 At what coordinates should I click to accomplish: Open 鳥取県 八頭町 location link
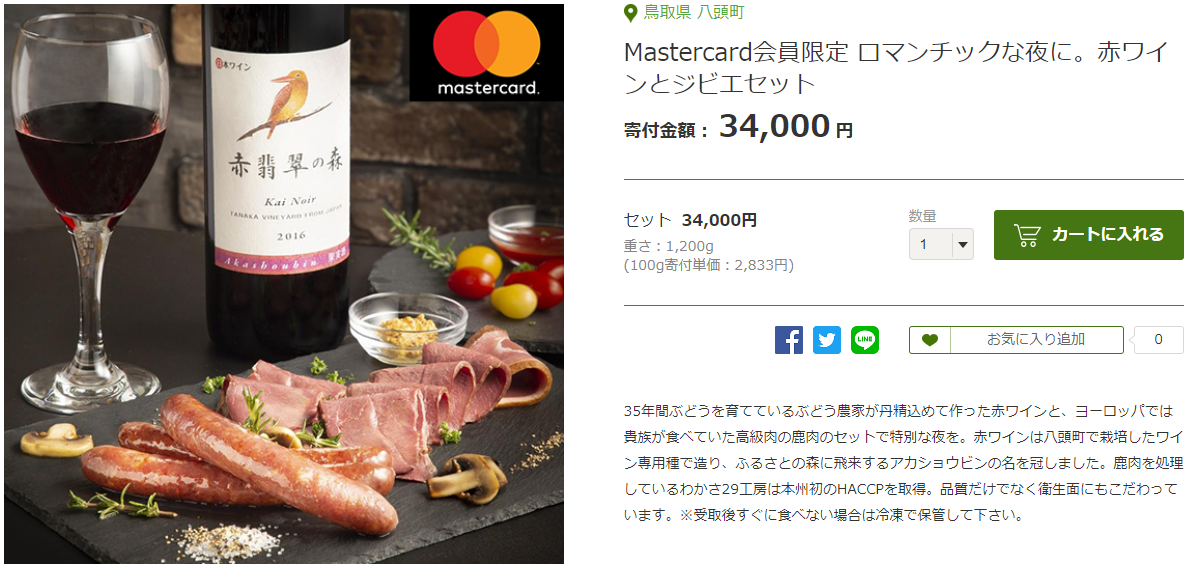pyautogui.click(x=693, y=12)
